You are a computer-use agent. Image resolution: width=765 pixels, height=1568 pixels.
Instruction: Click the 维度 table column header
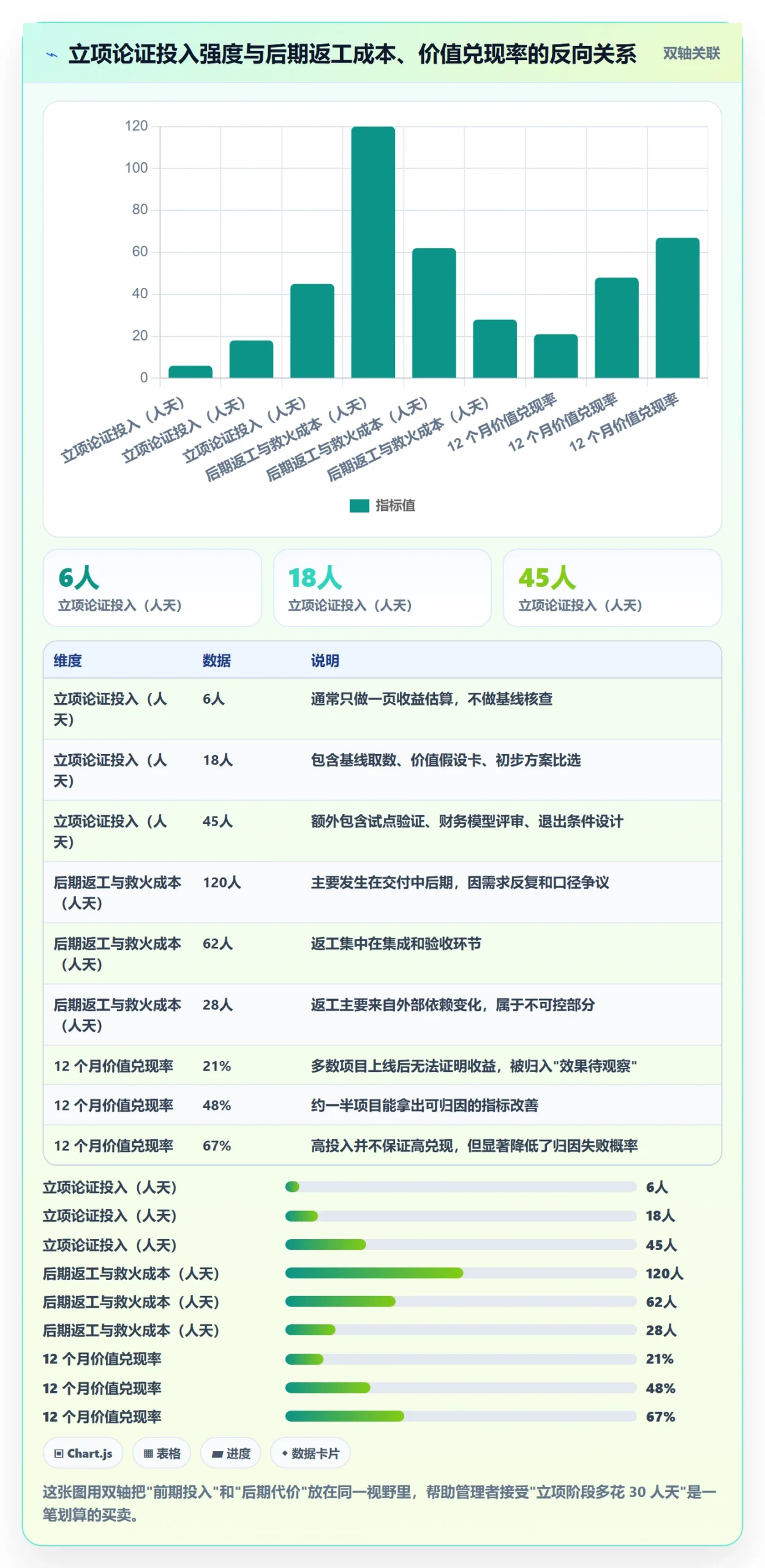coord(68,660)
